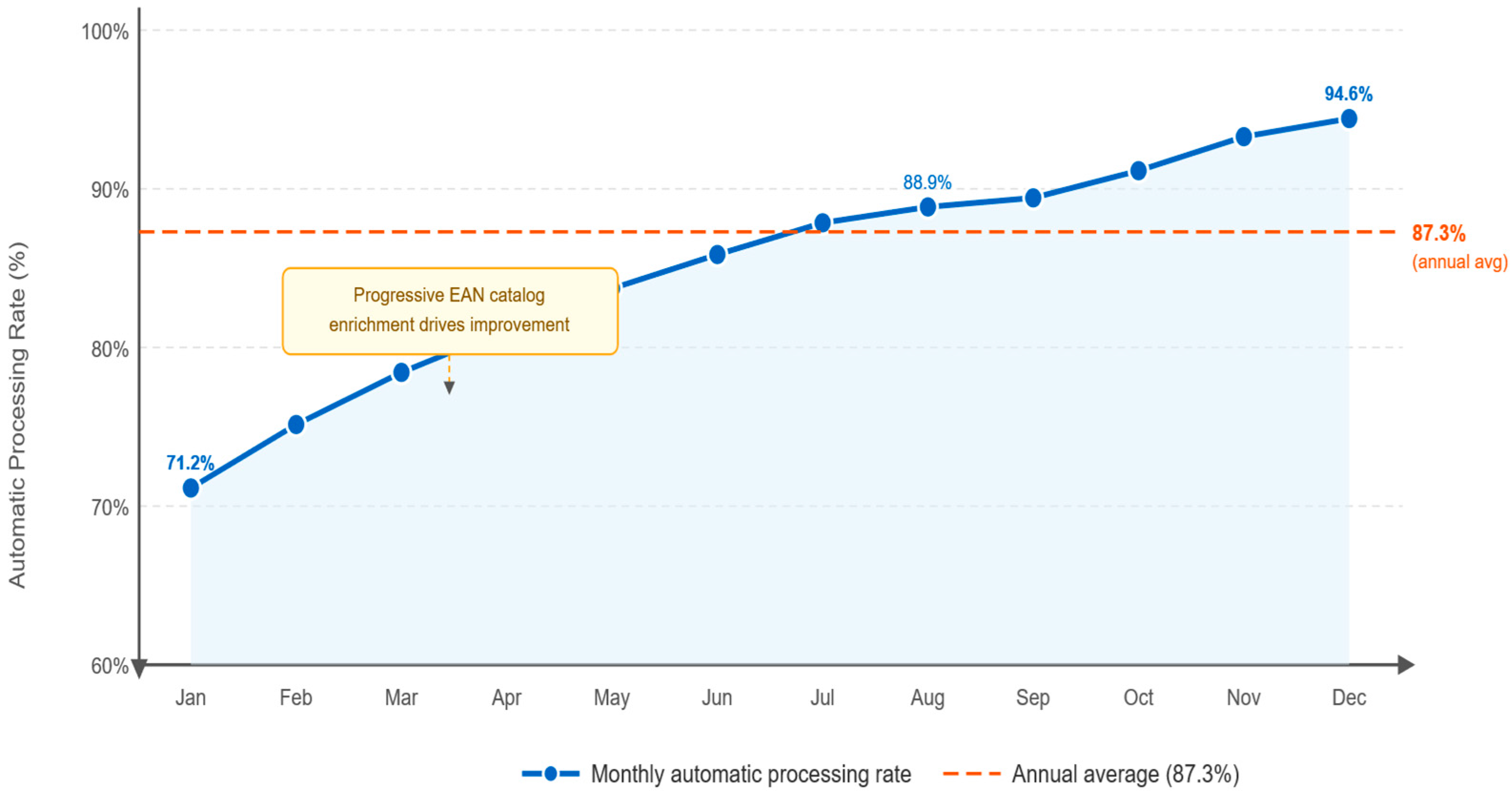Click the September data point marker

(x=1033, y=198)
